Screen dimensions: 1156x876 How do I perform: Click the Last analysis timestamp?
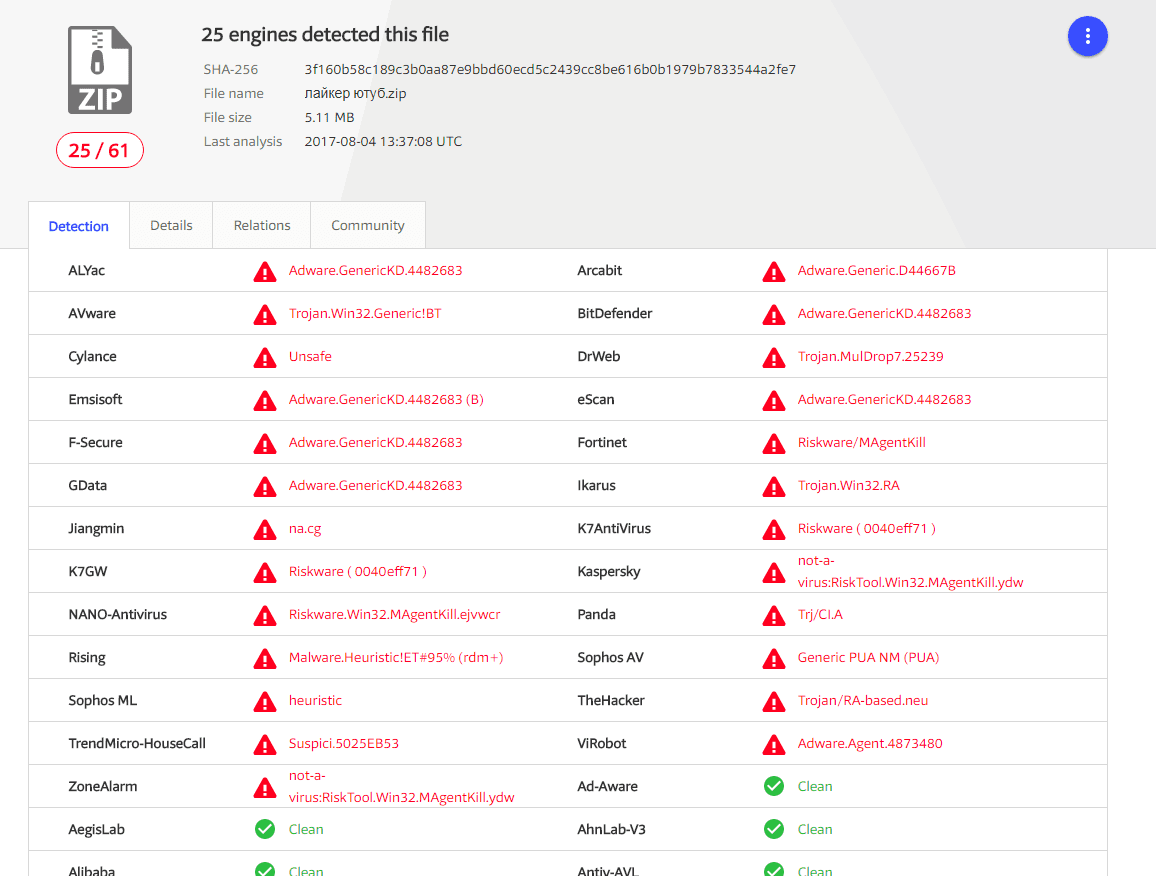coord(383,142)
